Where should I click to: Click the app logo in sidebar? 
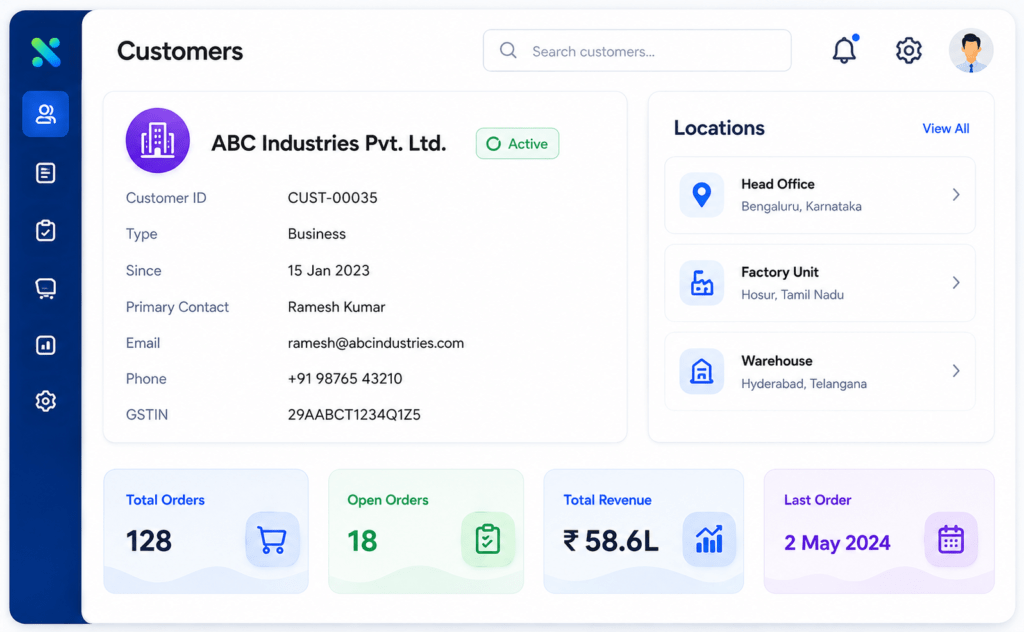click(x=46, y=52)
